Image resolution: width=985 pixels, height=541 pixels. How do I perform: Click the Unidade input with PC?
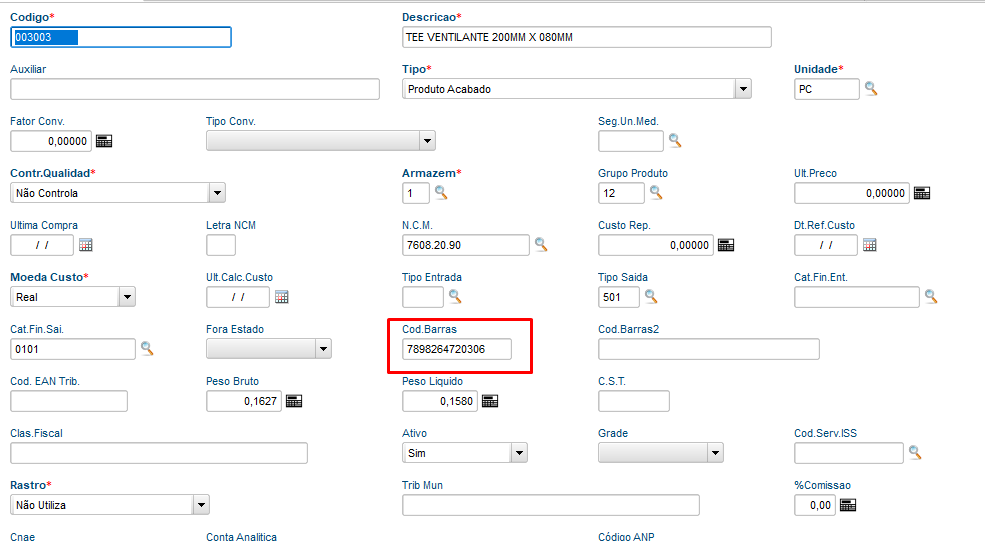pyautogui.click(x=827, y=89)
